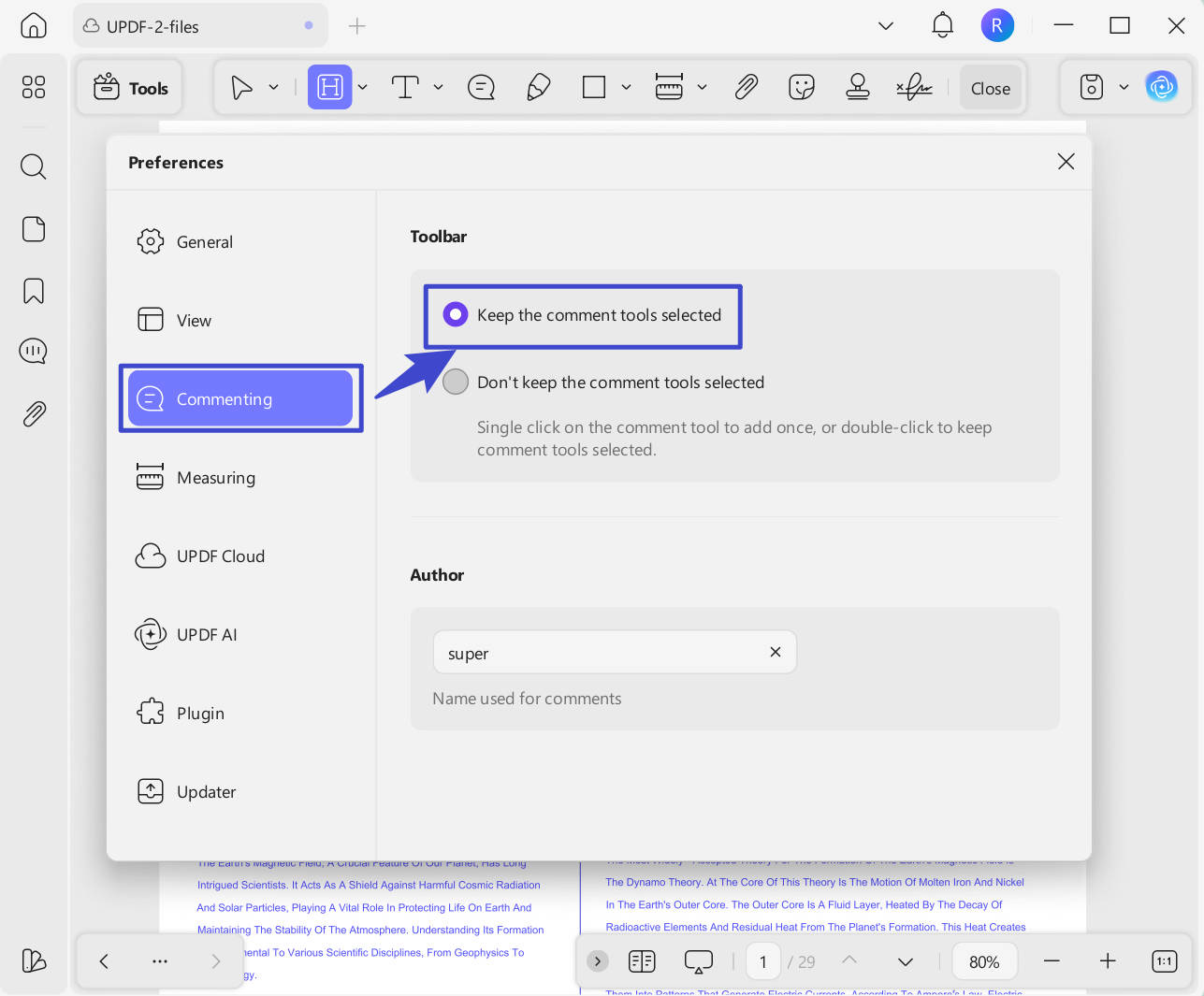
Task: Expand the rectangle shape dropdown arrow
Action: click(x=626, y=87)
